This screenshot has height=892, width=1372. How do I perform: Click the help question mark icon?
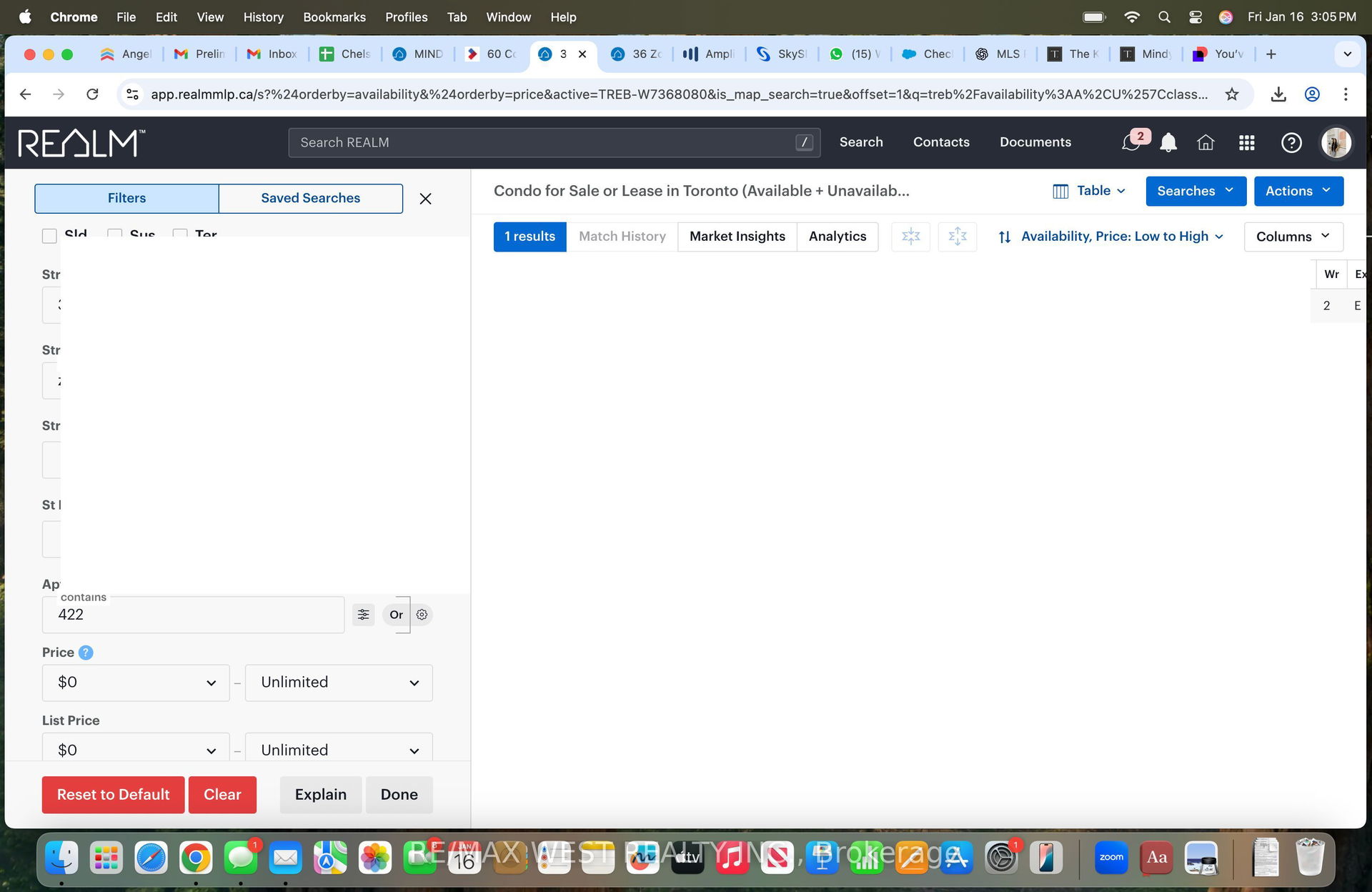click(x=1291, y=142)
